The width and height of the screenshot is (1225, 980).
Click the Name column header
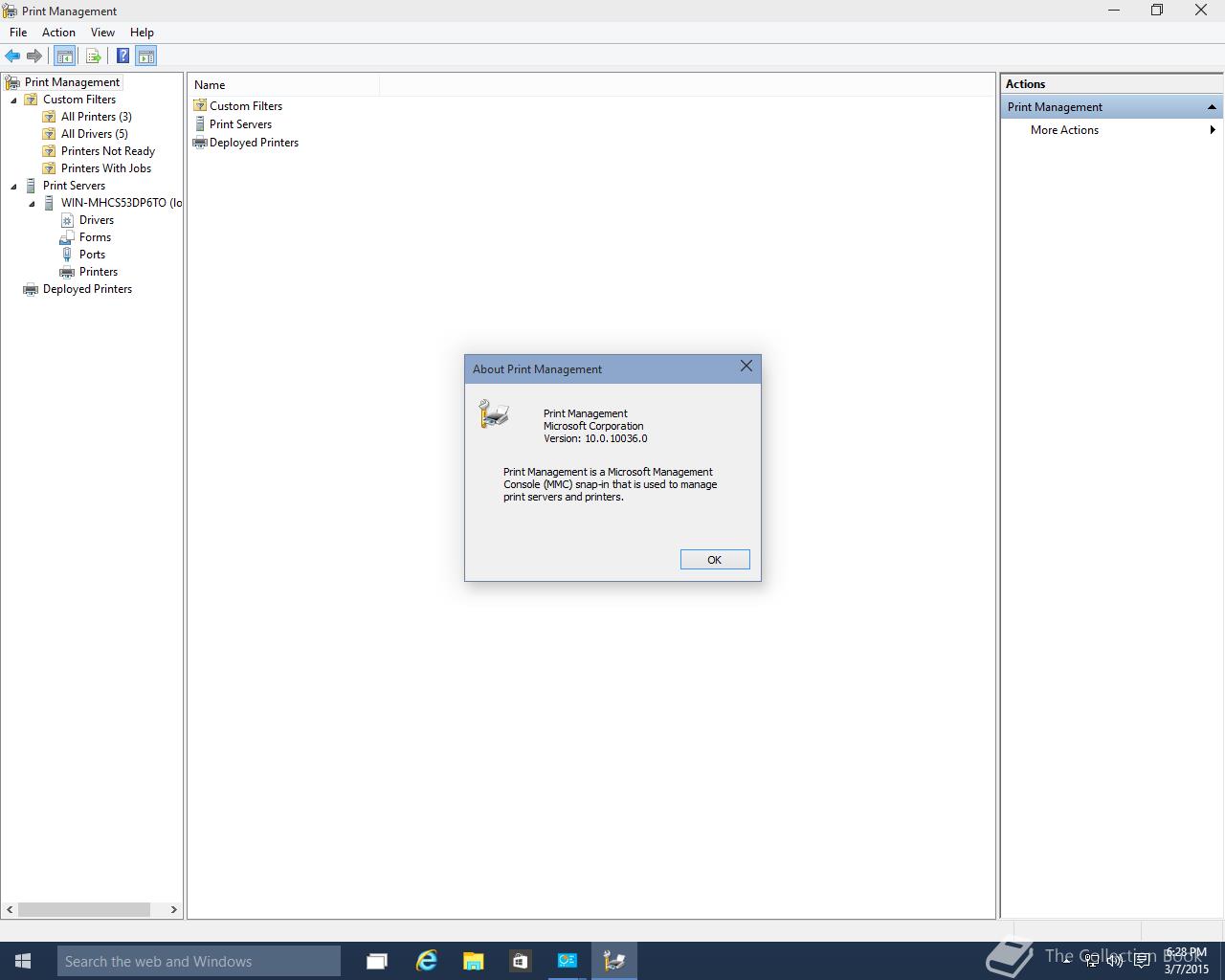click(283, 85)
